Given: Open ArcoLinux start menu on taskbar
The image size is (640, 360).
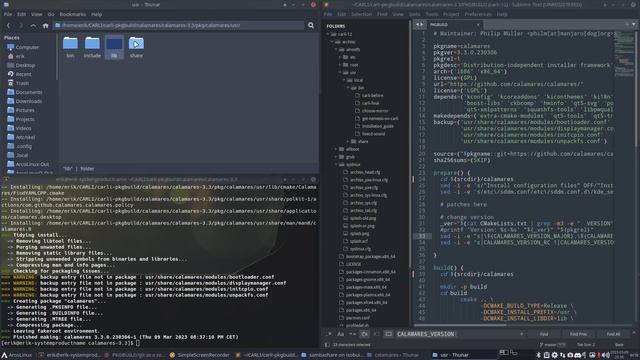Looking at the screenshot, I should tap(16, 355).
